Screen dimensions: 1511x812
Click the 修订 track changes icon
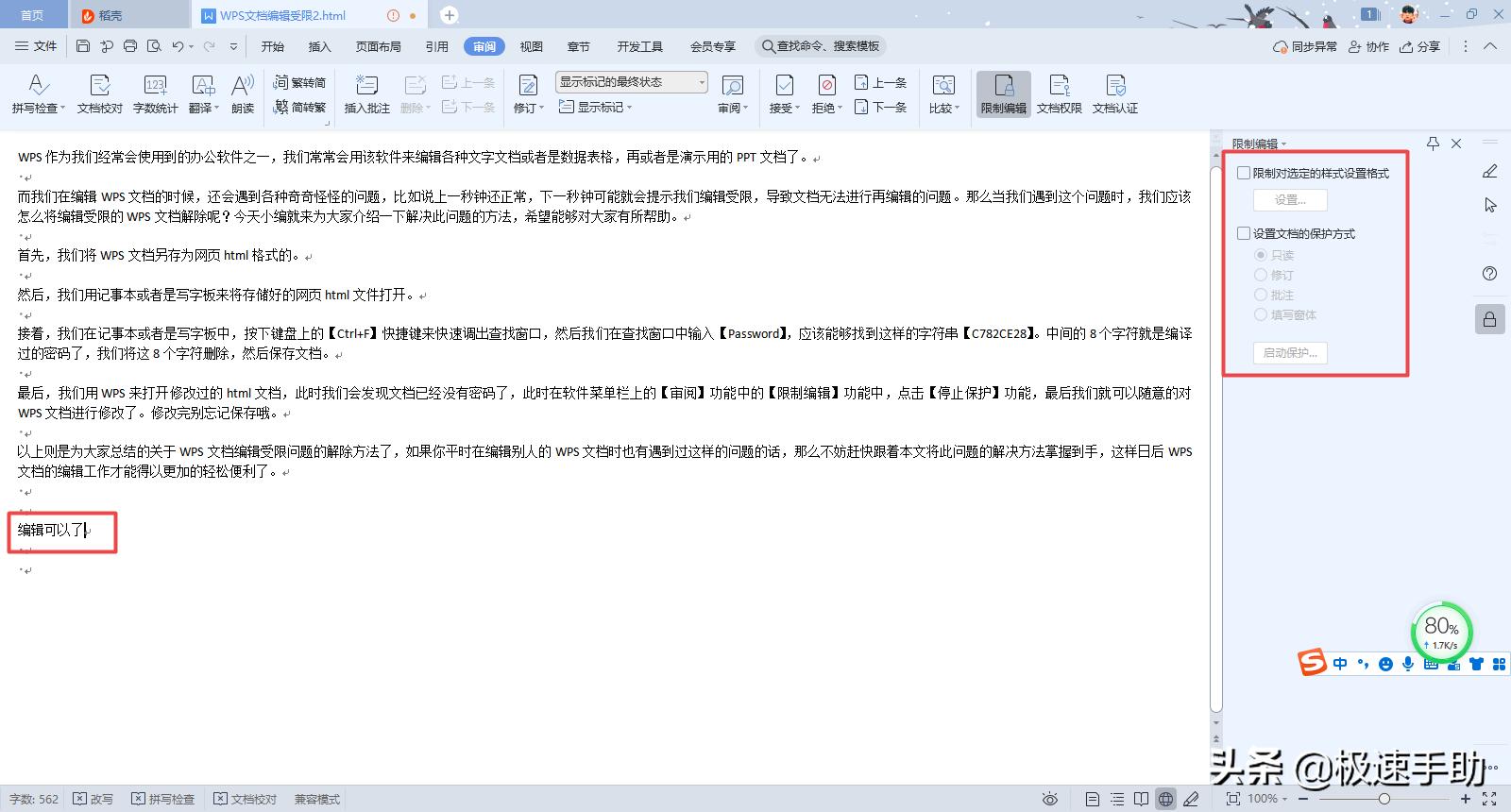tap(528, 86)
